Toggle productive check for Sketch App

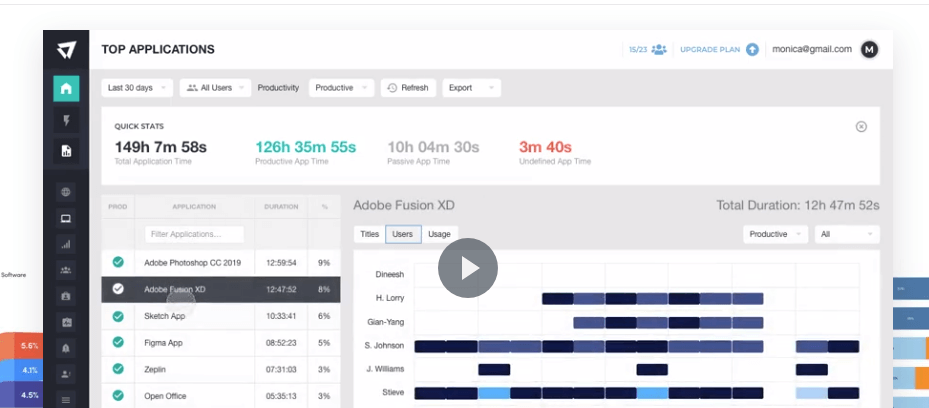point(118,316)
